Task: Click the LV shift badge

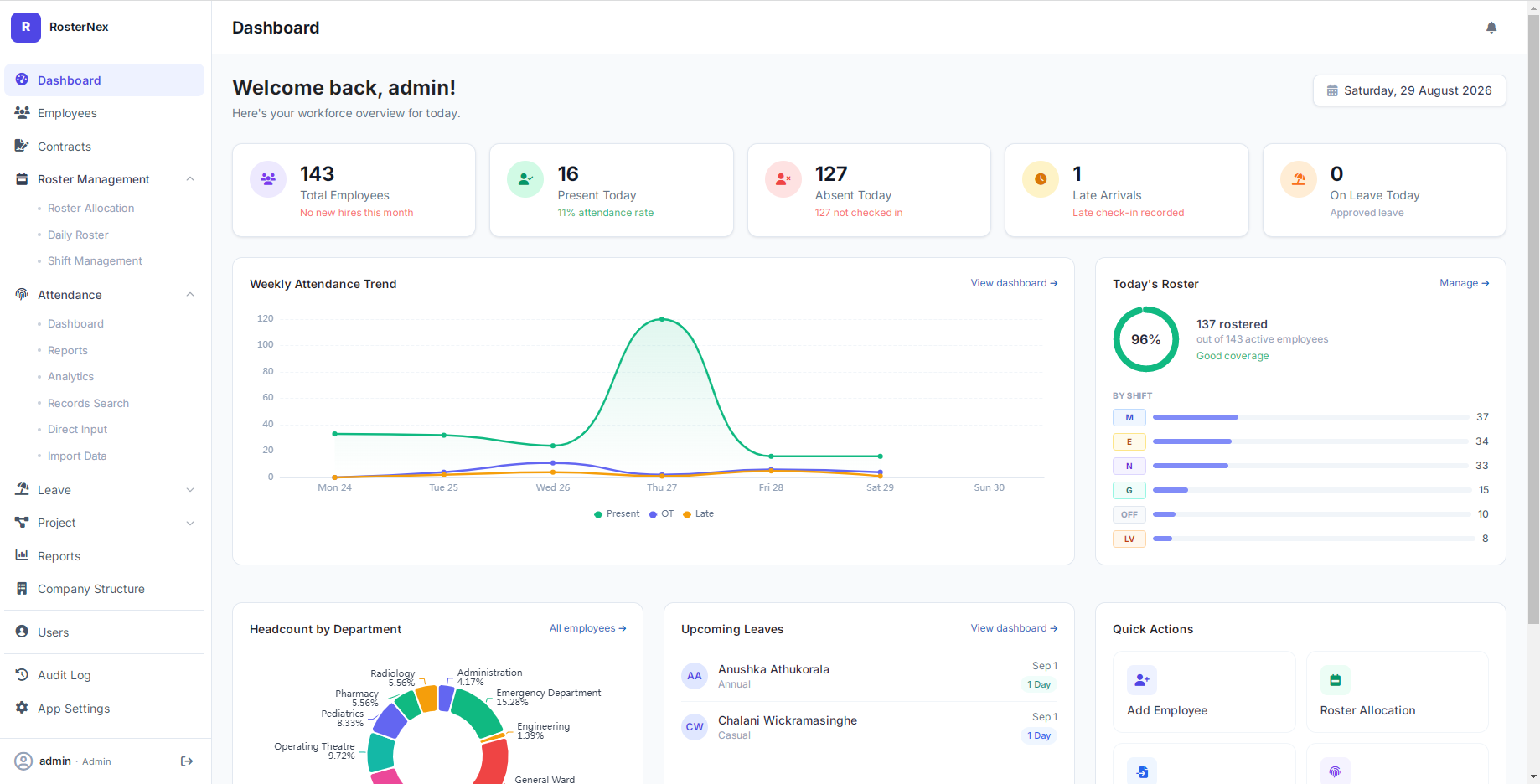Action: click(1129, 539)
